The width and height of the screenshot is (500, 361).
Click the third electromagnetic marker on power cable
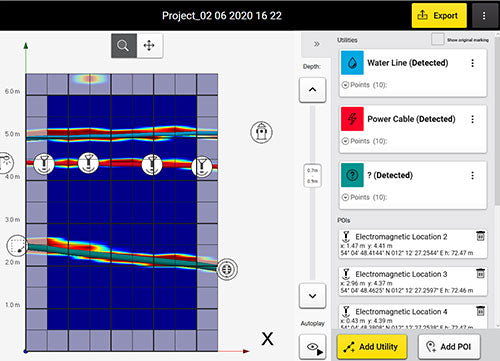click(152, 164)
